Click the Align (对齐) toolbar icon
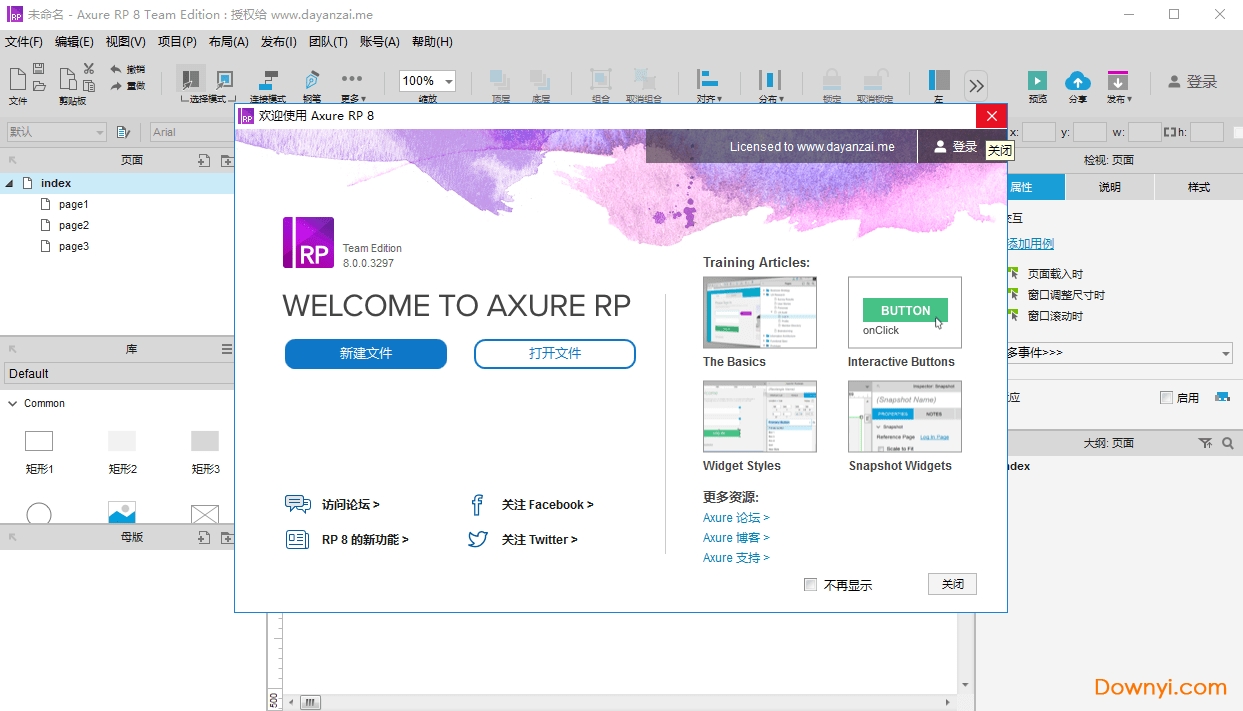 coord(708,80)
